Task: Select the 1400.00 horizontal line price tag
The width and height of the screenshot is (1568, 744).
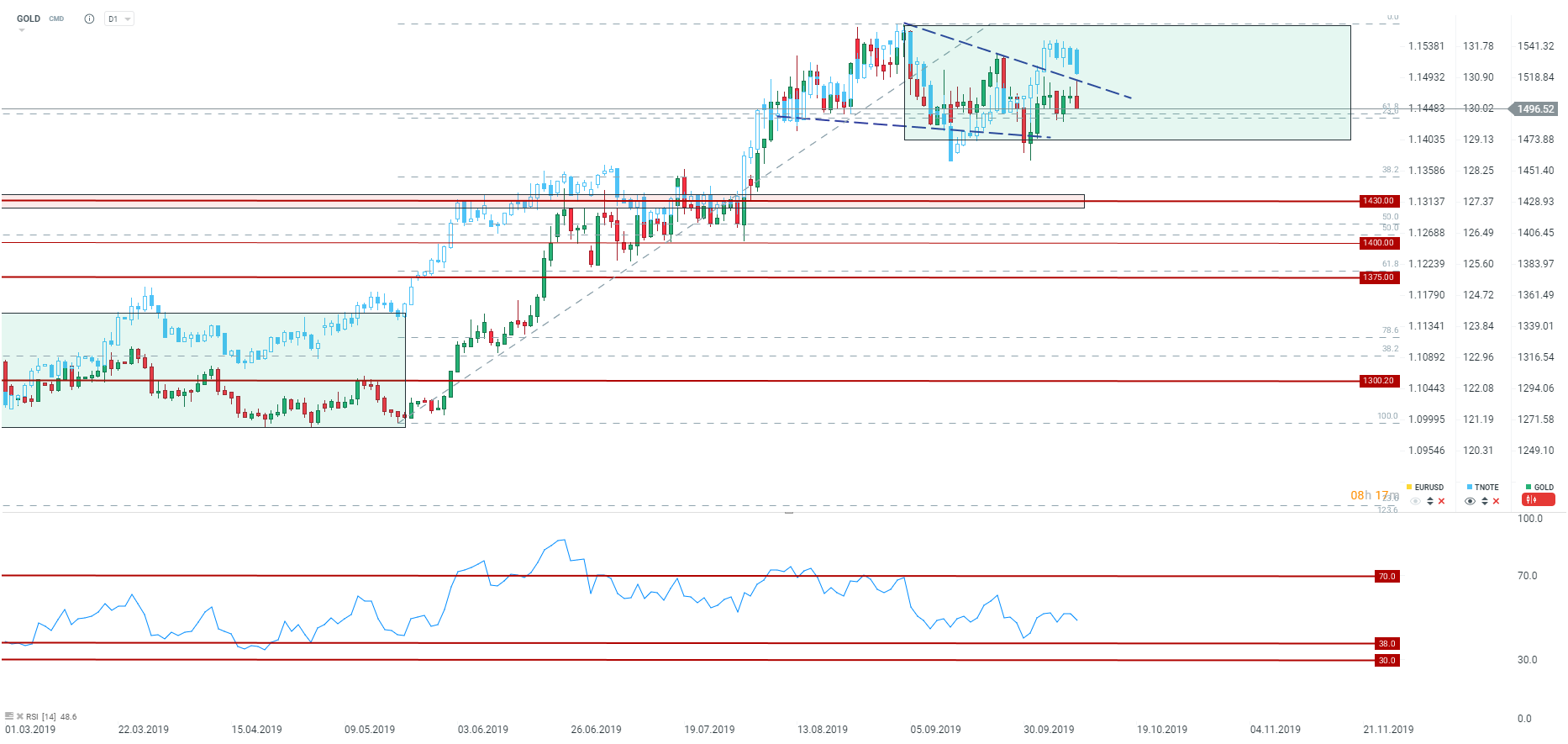Action: (x=1379, y=243)
